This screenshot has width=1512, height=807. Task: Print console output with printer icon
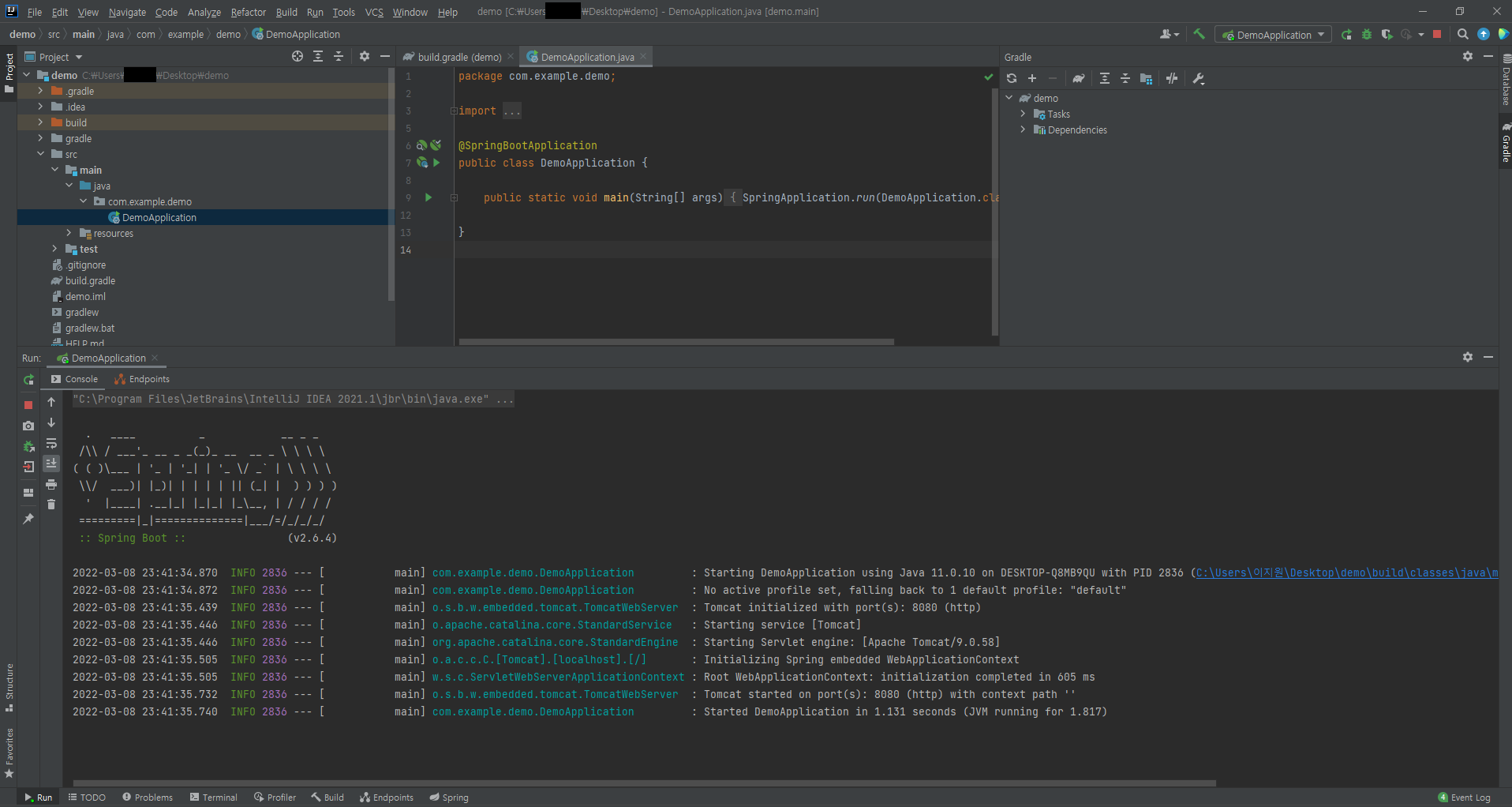[51, 484]
